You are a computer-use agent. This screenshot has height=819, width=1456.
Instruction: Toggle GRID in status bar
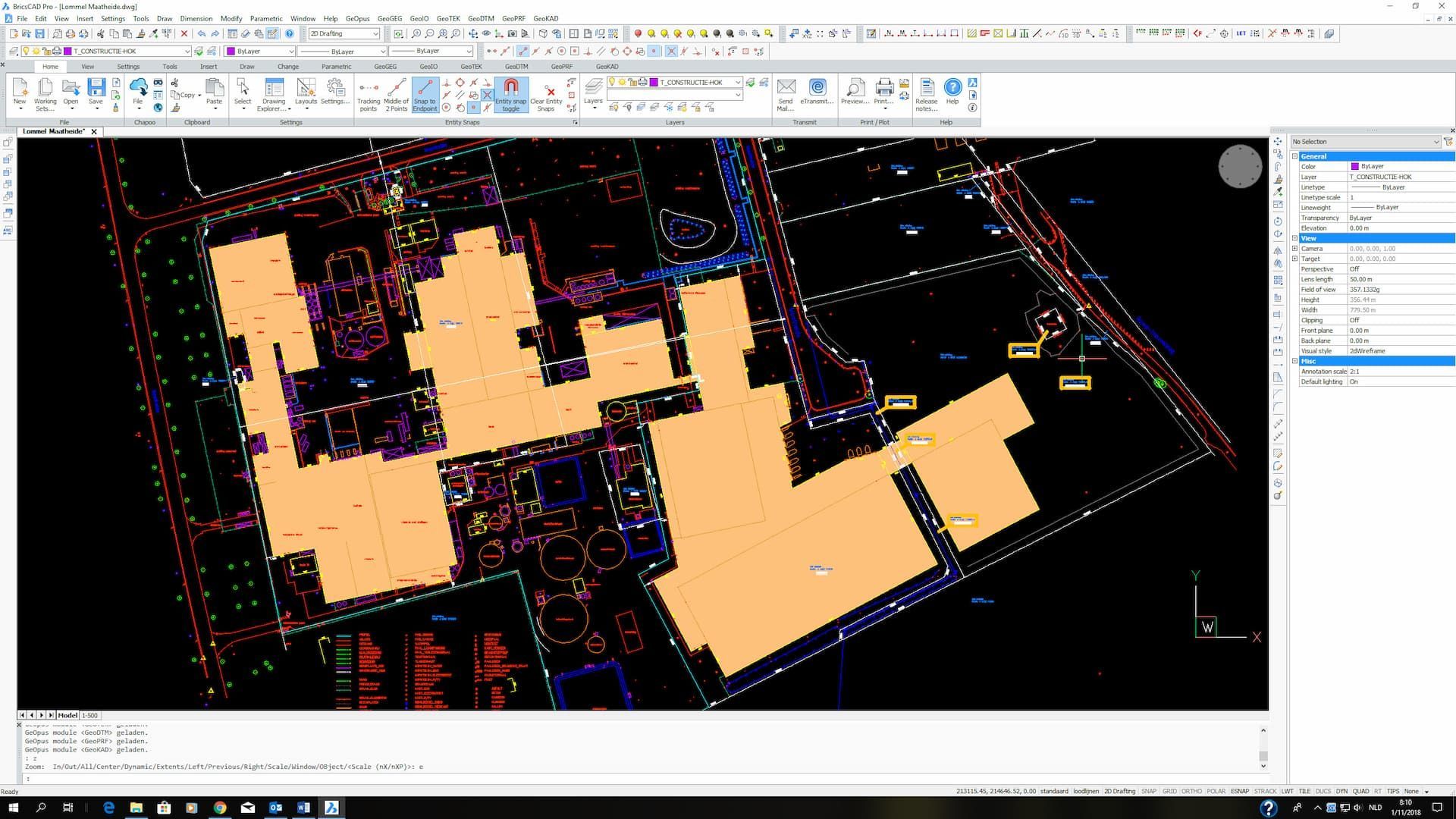(x=1169, y=791)
